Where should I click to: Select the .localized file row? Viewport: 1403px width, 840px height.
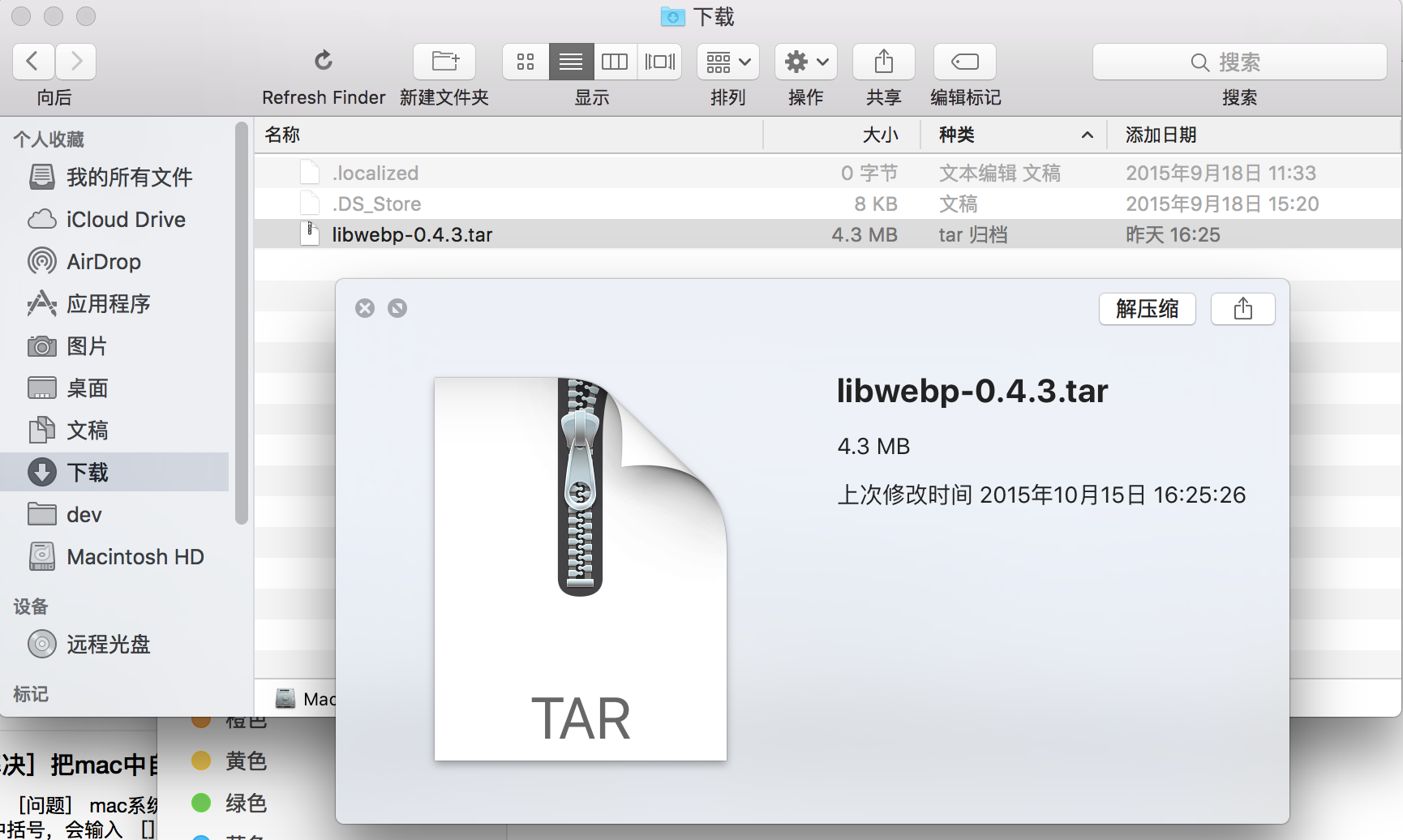(x=827, y=173)
